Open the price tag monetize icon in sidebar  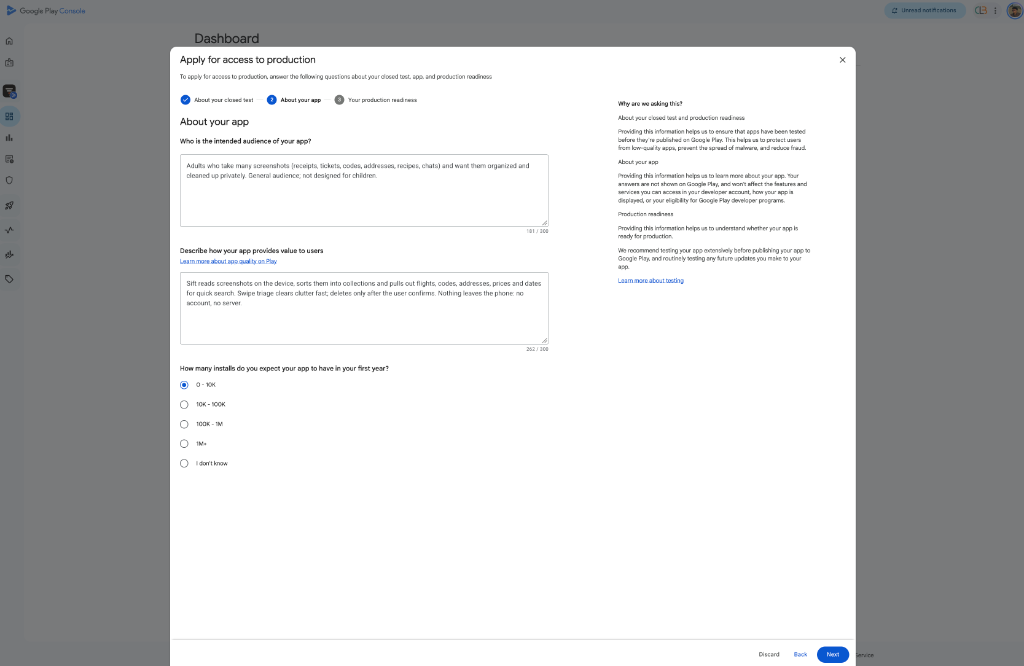click(9, 279)
